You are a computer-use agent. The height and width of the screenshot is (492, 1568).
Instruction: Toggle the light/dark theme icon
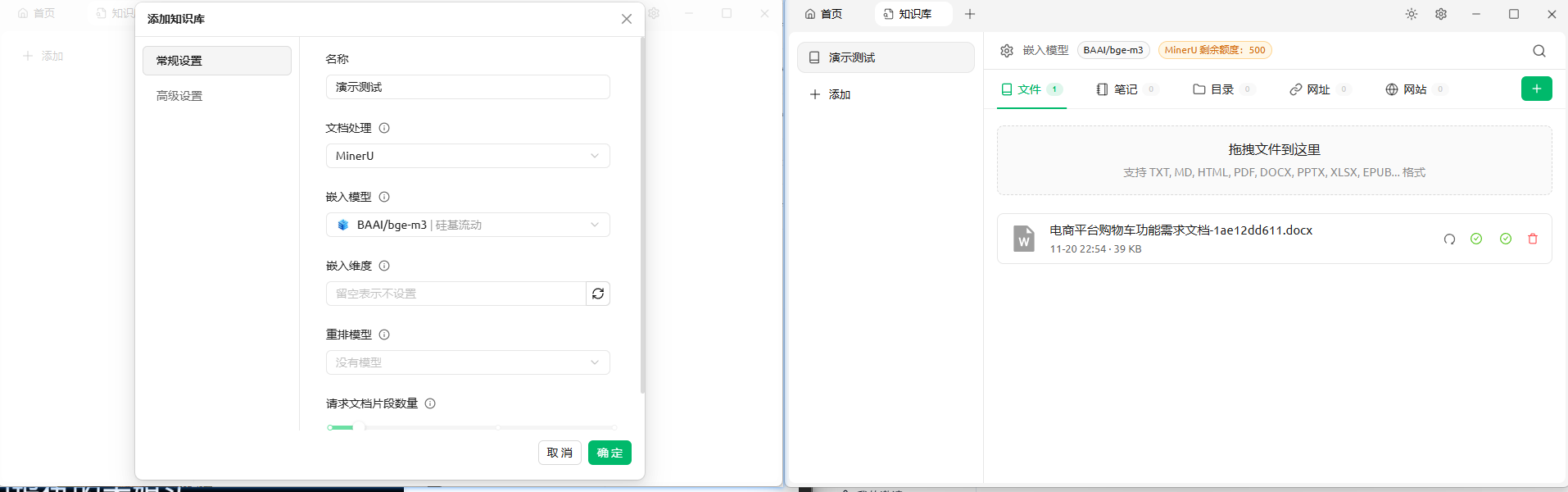1412,14
